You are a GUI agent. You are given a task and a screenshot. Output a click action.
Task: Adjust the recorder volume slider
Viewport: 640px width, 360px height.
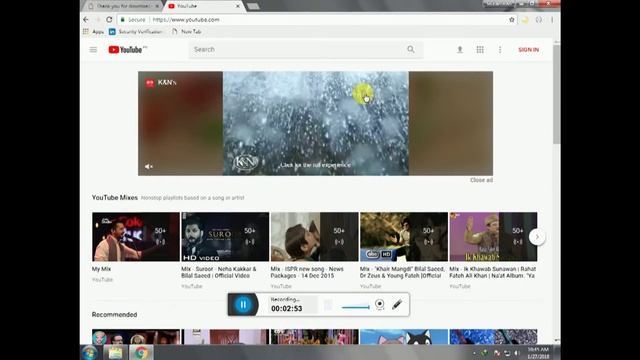[356, 307]
